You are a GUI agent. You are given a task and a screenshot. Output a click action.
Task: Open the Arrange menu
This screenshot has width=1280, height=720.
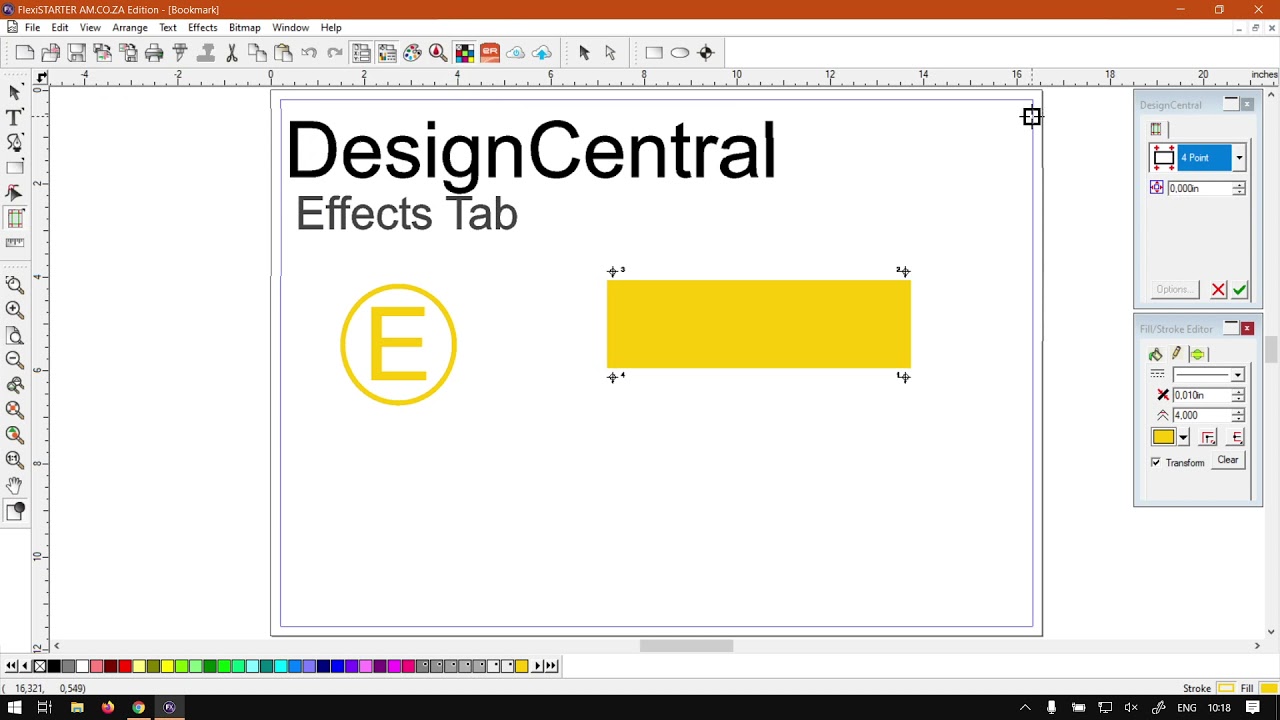(x=130, y=27)
